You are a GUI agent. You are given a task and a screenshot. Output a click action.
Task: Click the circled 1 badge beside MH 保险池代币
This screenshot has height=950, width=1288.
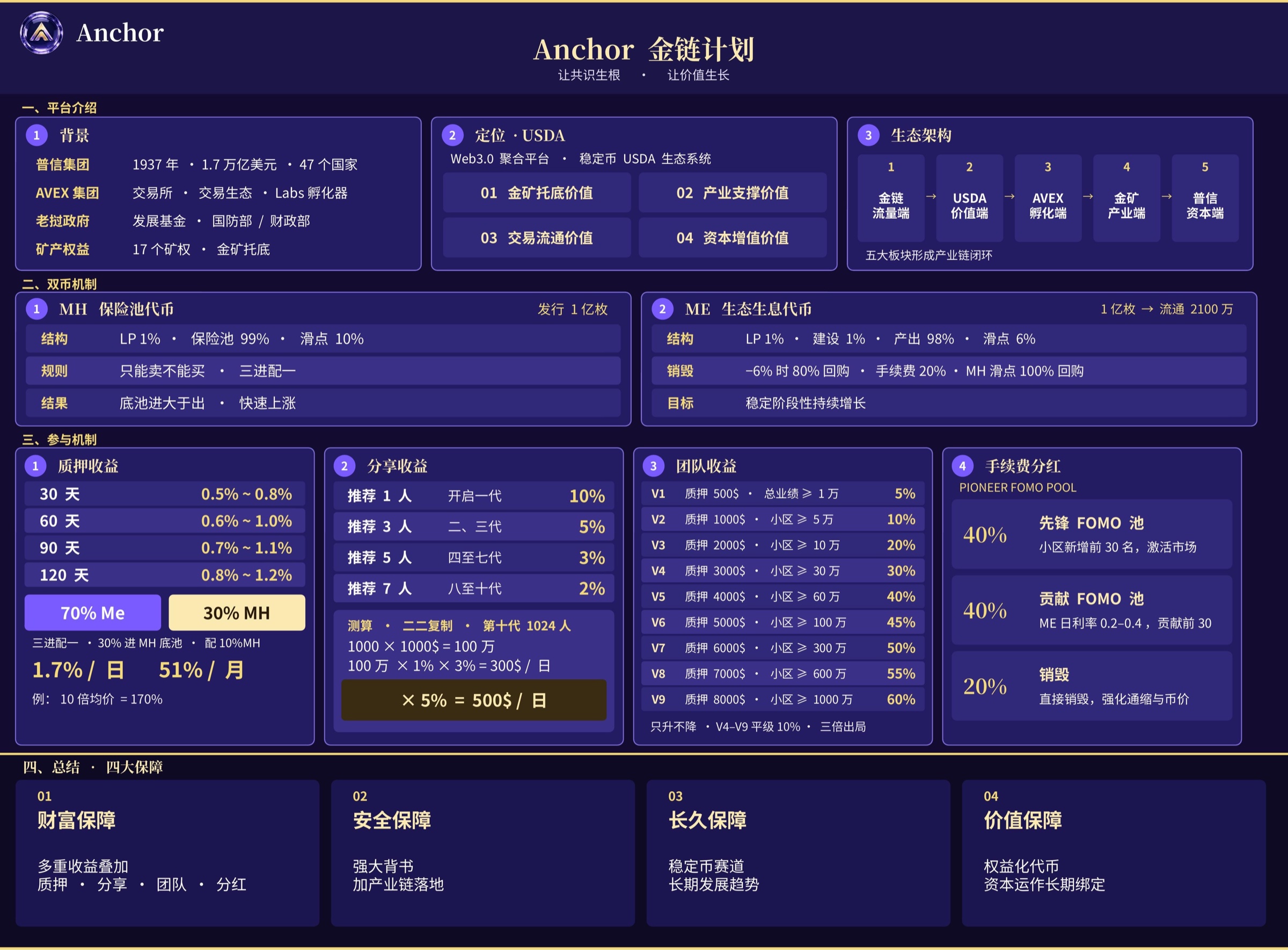37,310
